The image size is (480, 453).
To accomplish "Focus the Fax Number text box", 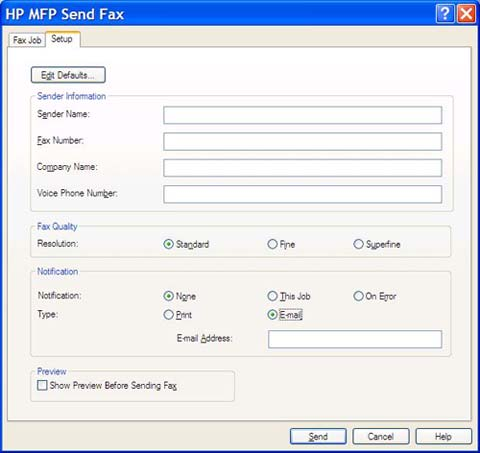I will 303,141.
